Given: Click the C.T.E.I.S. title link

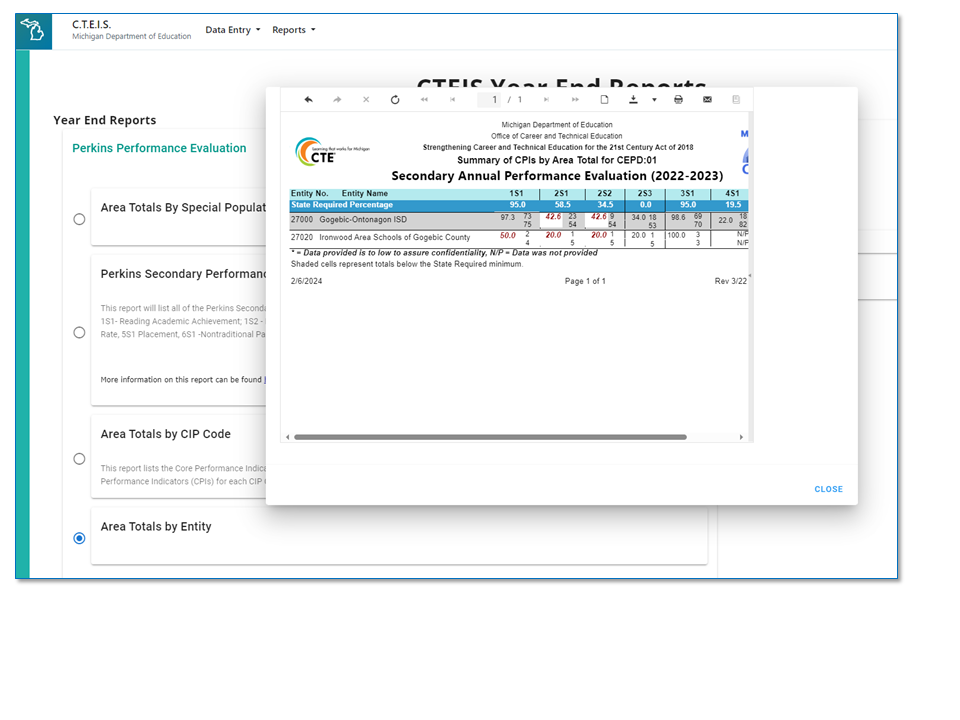Looking at the screenshot, I should coord(92,24).
